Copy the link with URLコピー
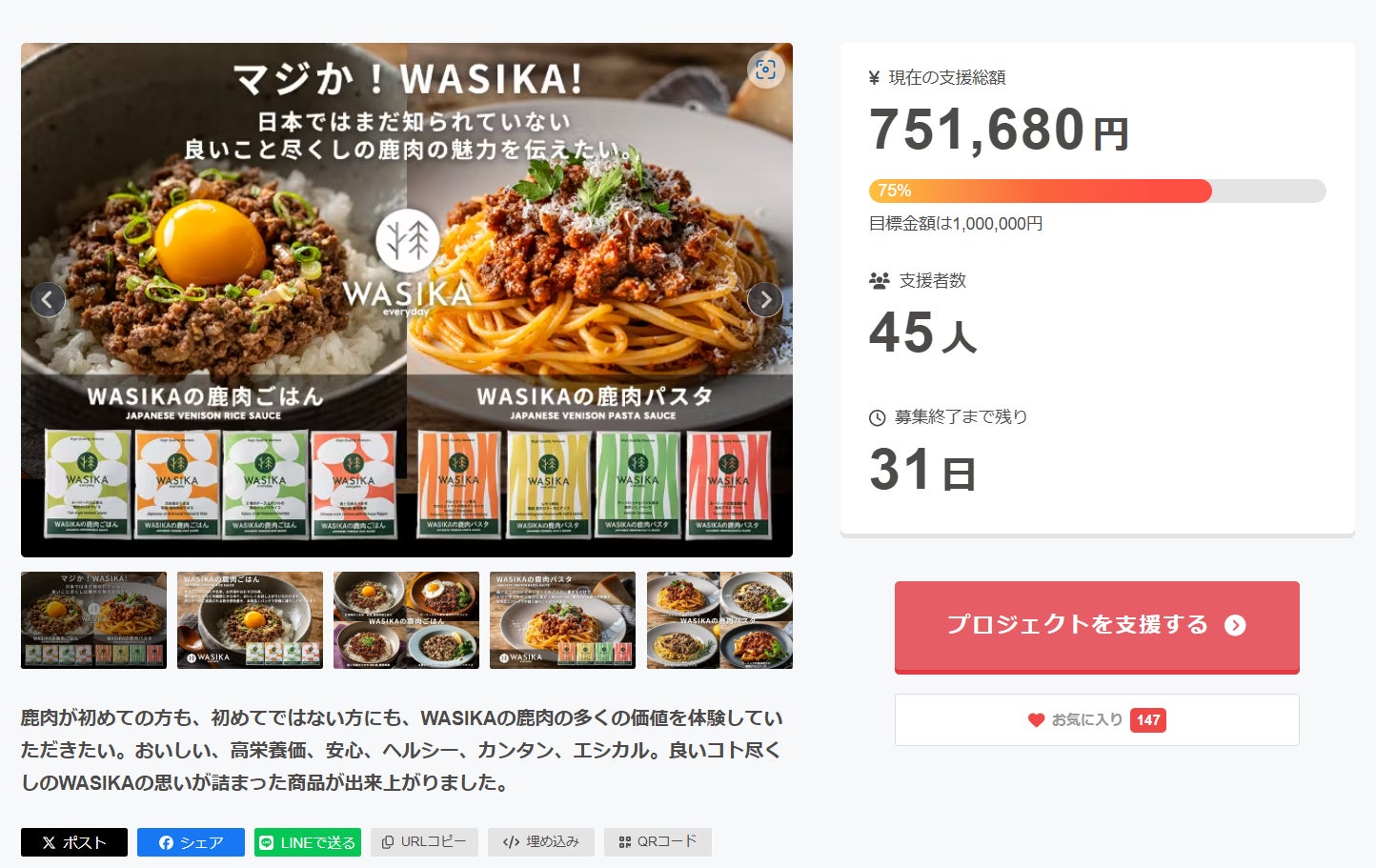 (424, 842)
